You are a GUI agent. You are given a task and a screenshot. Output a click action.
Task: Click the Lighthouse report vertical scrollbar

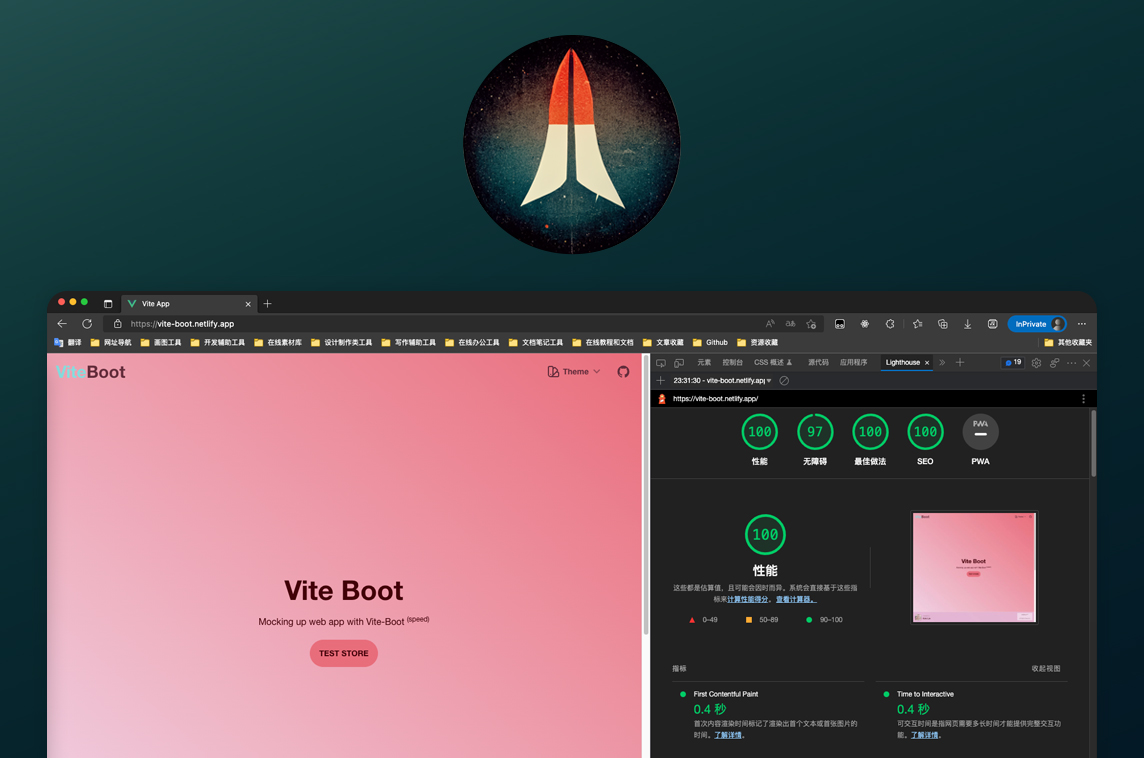(1093, 444)
